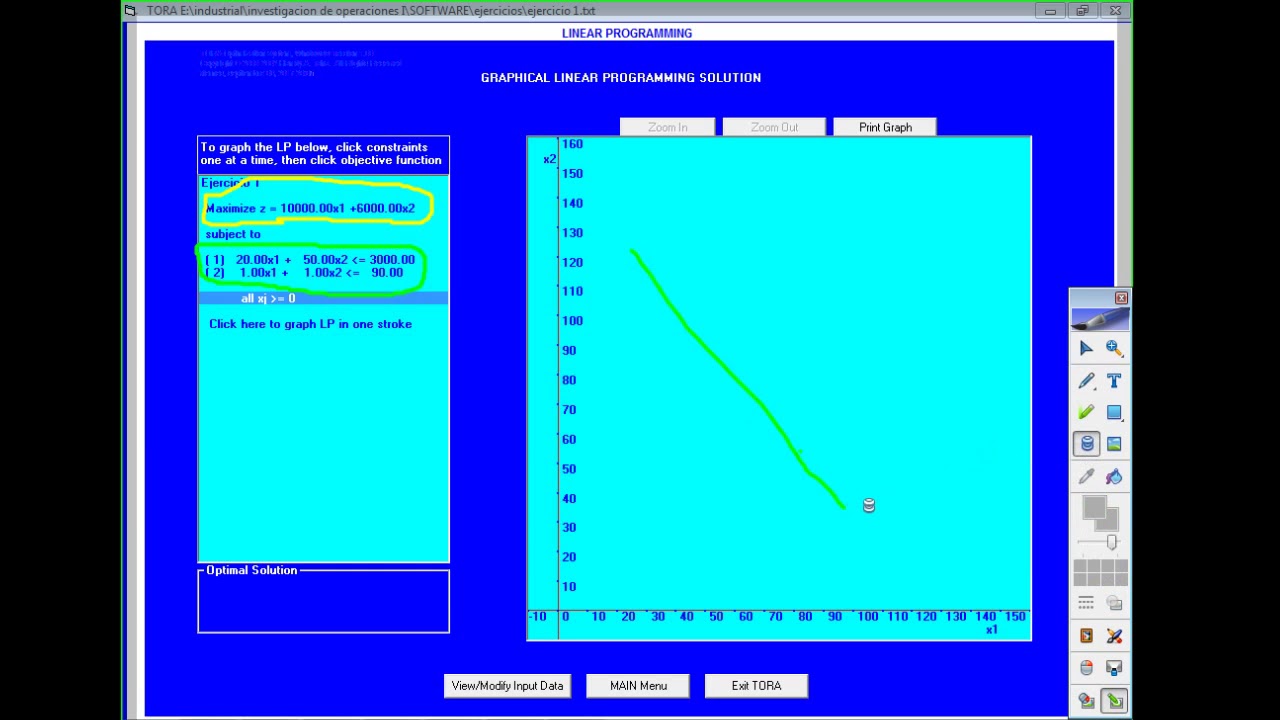Click constraint (1) 20.00x1 + 50.00x2 <= 3000.00
Image resolution: width=1280 pixels, height=720 pixels.
tap(310, 259)
